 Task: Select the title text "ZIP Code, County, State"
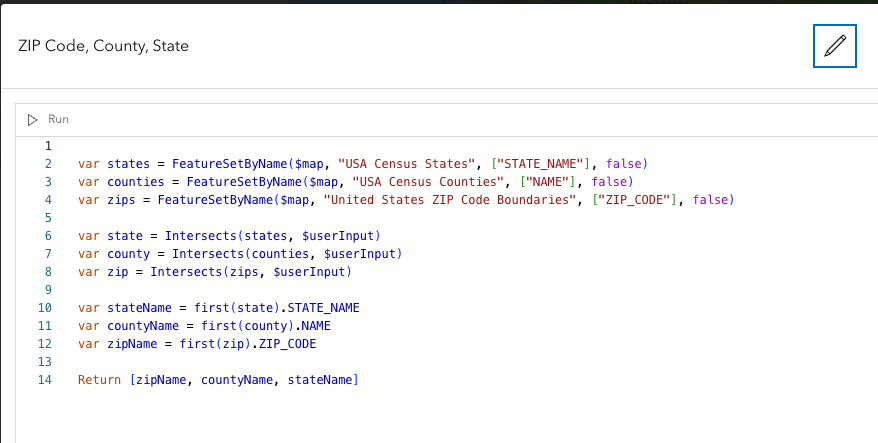click(103, 46)
